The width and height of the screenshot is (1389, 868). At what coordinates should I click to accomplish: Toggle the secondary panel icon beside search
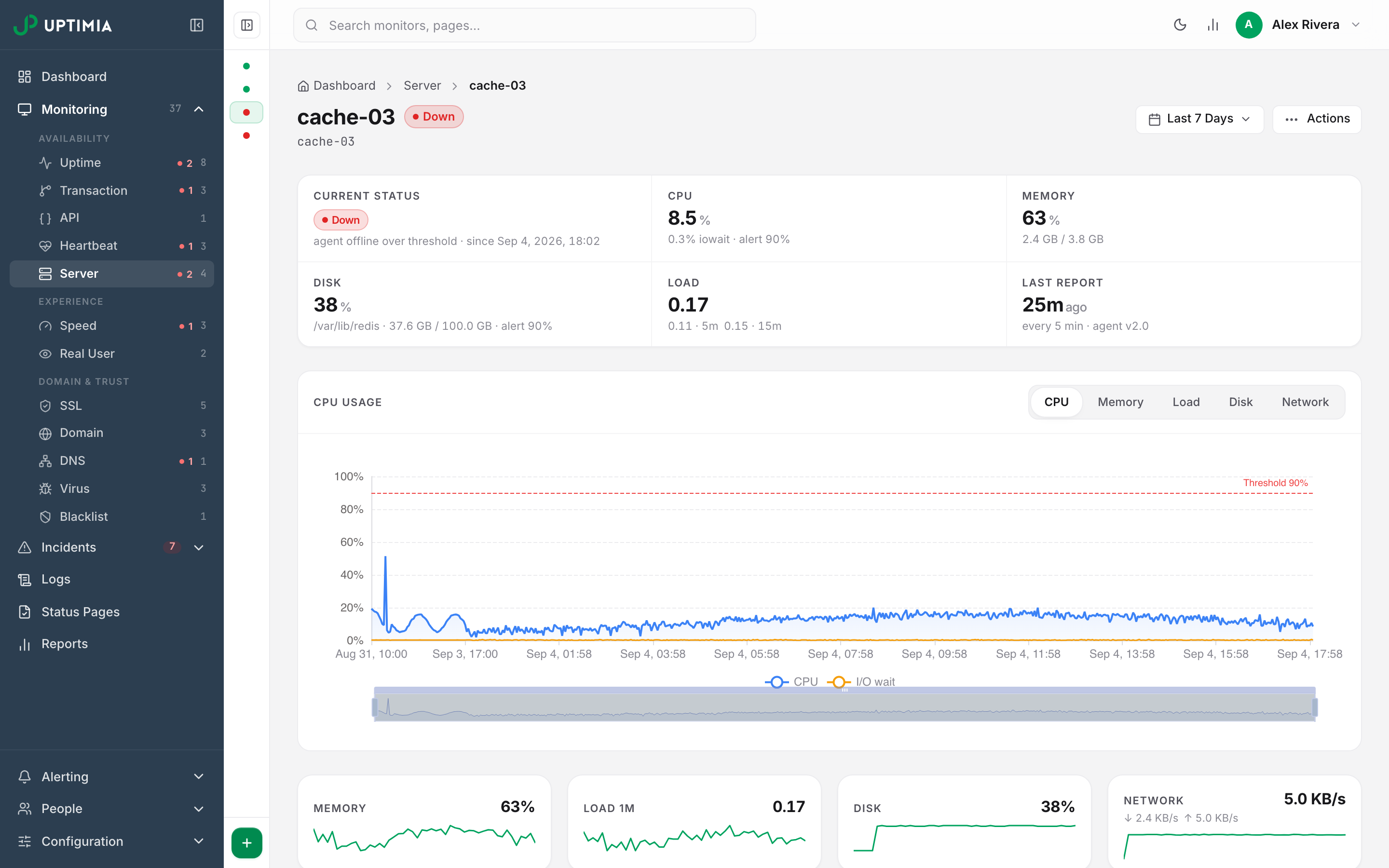pos(247,25)
